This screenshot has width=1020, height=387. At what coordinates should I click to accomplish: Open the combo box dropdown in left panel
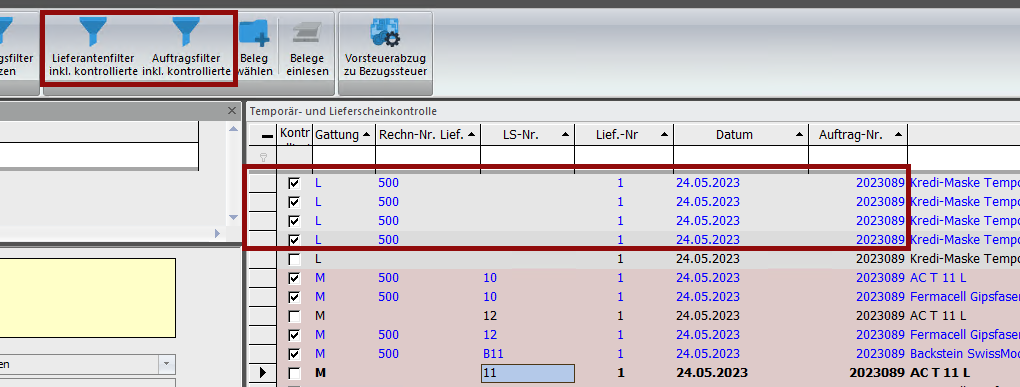[x=167, y=364]
